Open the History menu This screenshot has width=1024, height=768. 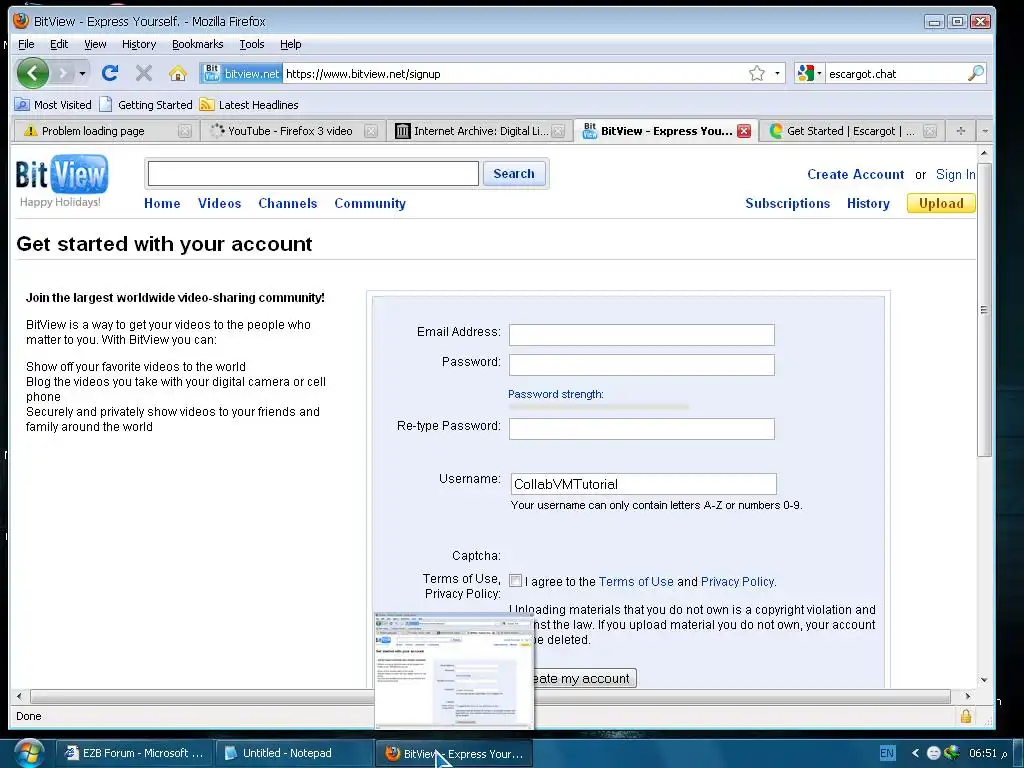click(139, 44)
